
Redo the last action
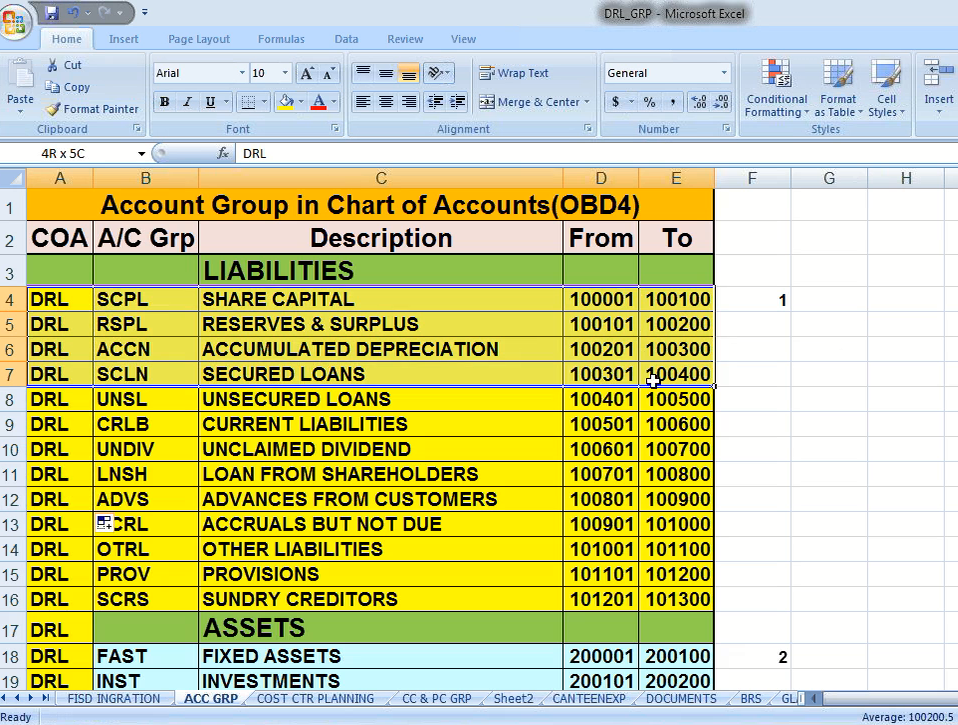coord(105,13)
